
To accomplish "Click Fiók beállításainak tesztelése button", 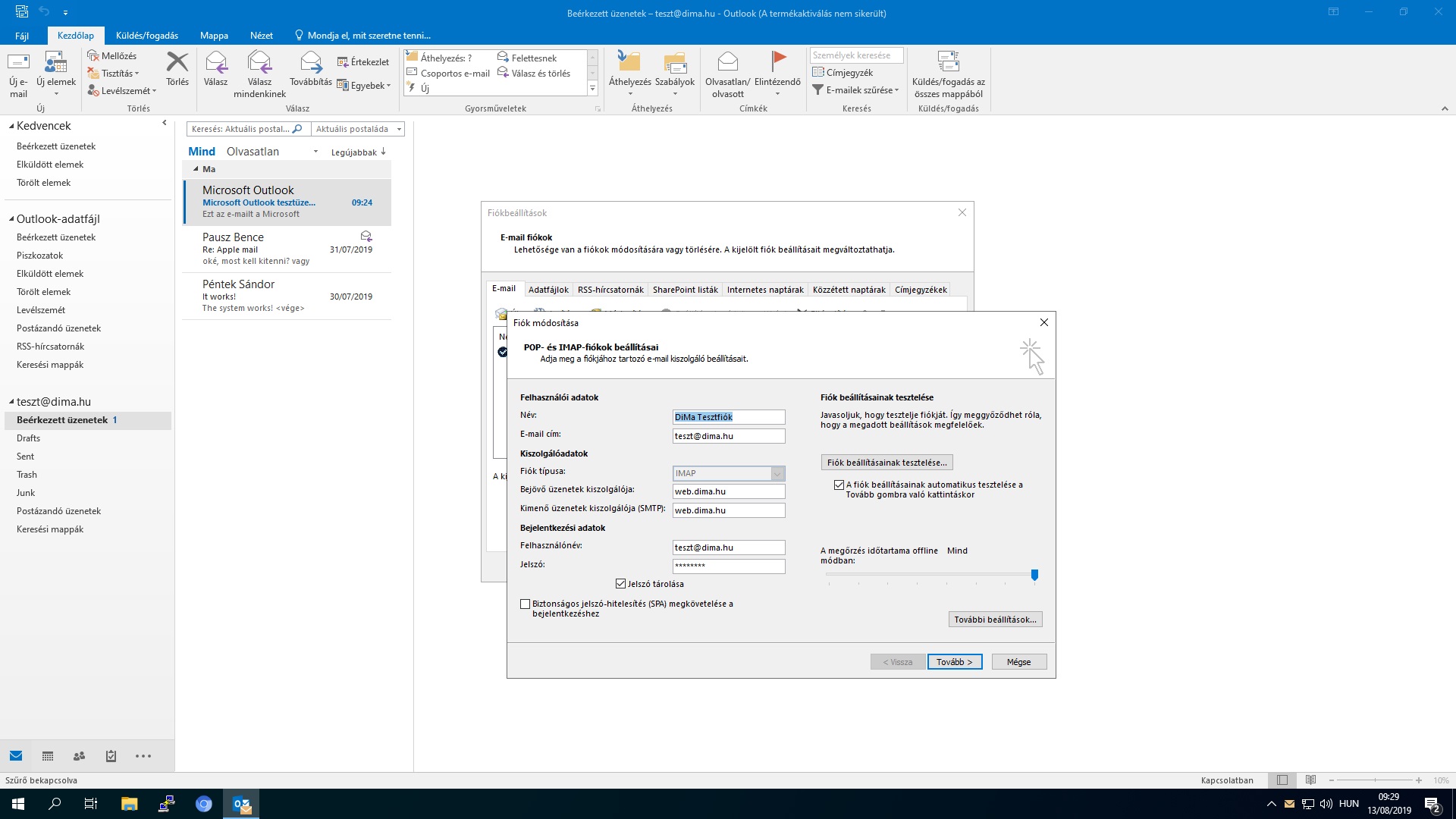I will pos(886,463).
